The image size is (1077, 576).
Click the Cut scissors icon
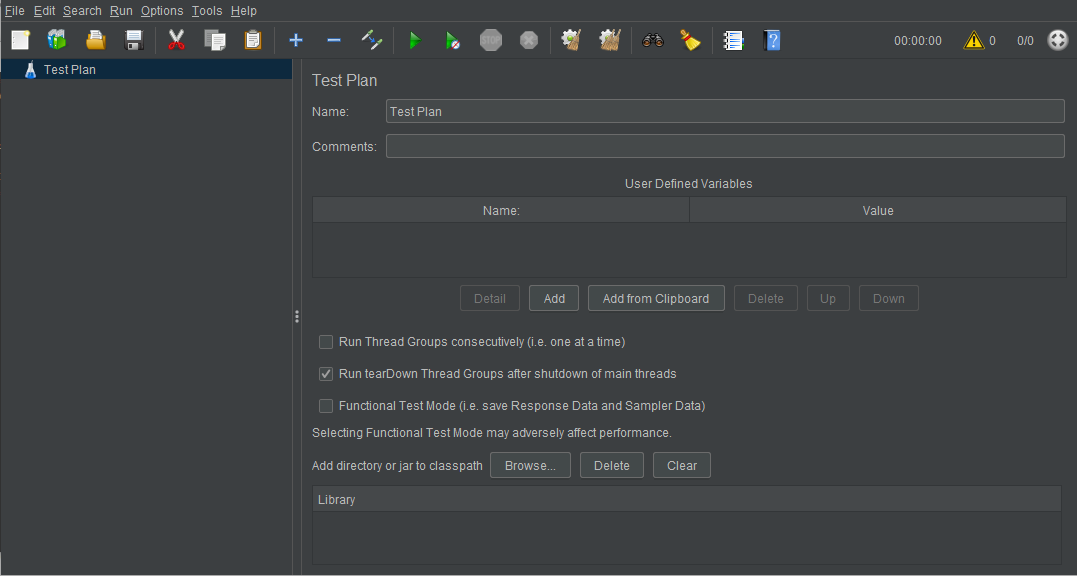[177, 41]
